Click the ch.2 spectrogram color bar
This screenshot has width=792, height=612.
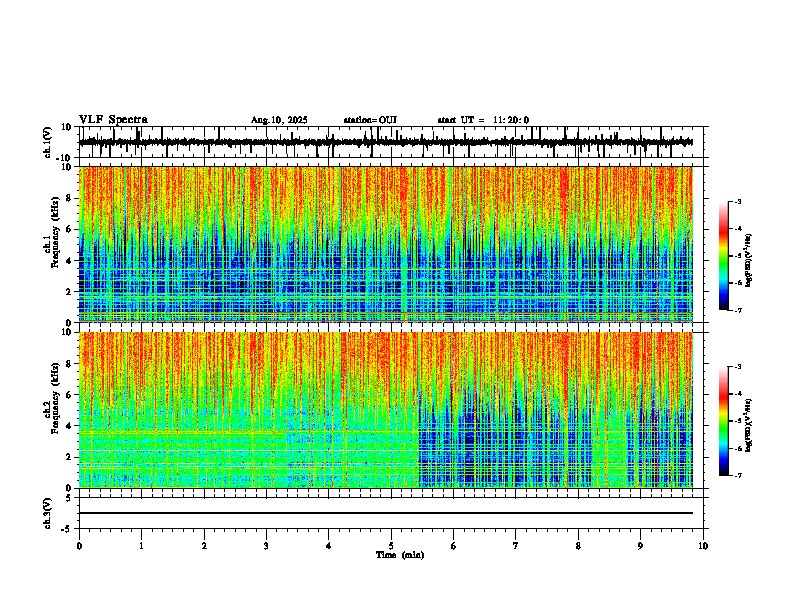(723, 421)
